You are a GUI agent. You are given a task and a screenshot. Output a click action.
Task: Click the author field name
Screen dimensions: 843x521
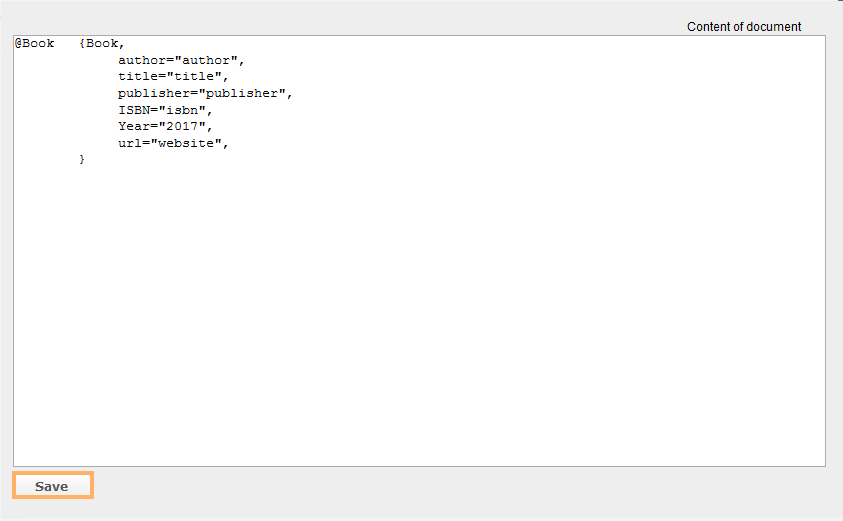click(142, 60)
